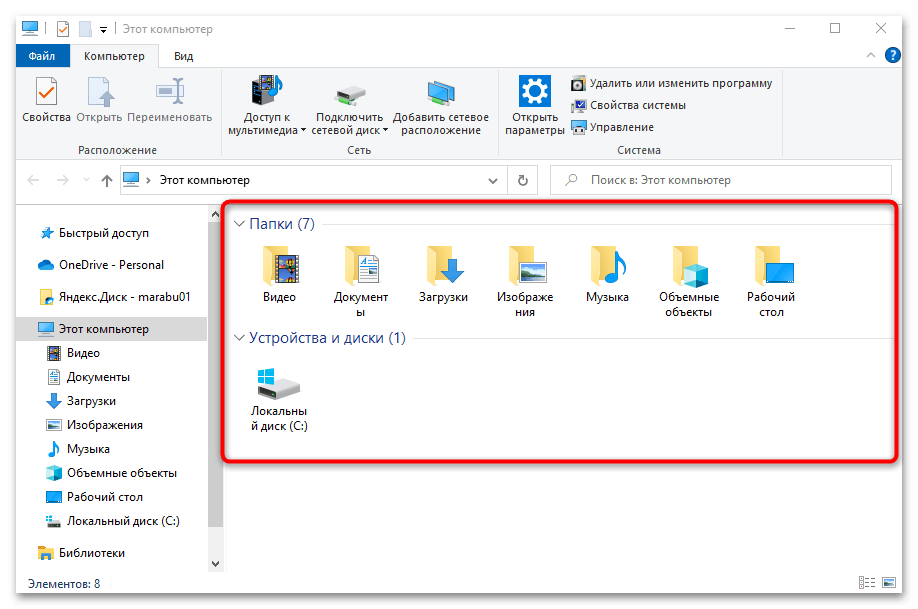918x609 pixels.
Task: Select Библиотеки in the sidebar
Action: [x=81, y=553]
